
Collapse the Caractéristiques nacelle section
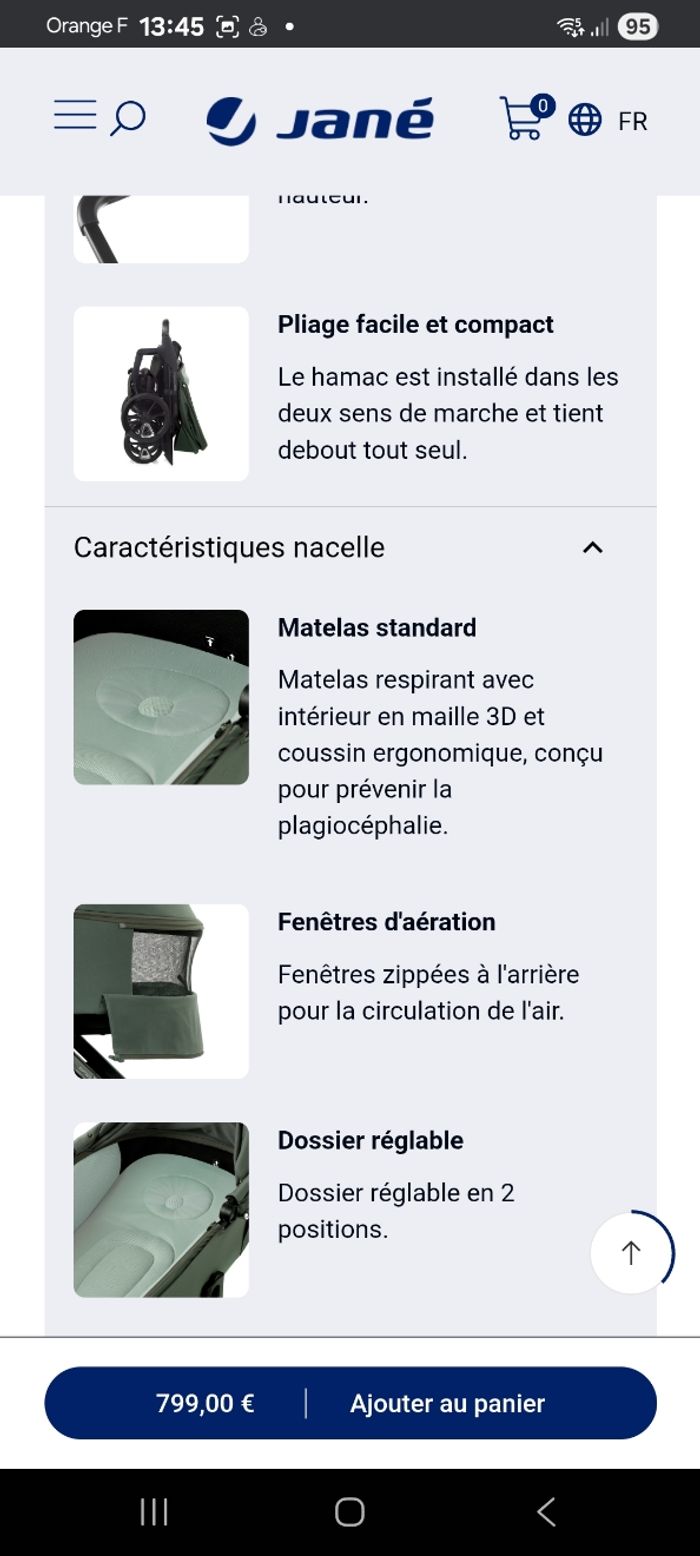click(x=593, y=547)
